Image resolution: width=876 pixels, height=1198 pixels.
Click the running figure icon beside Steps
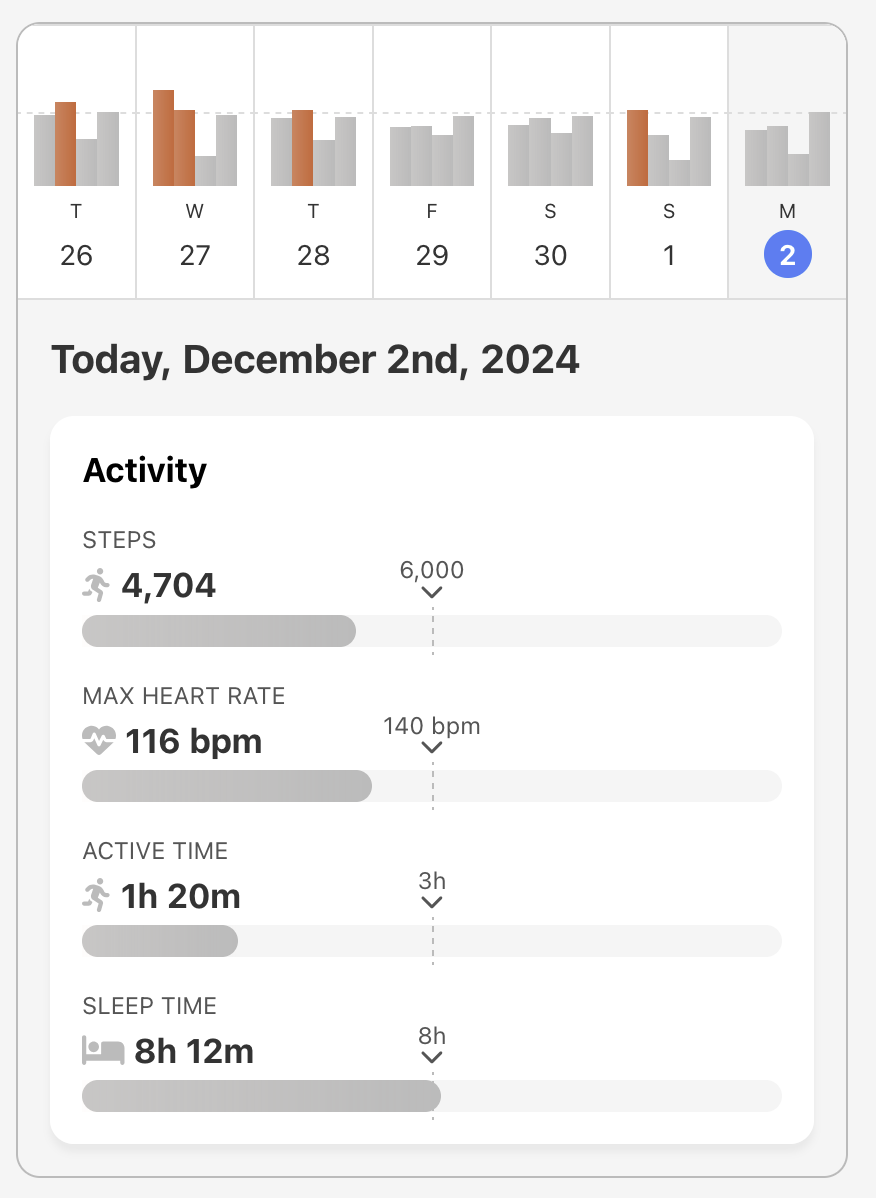pyautogui.click(x=97, y=585)
